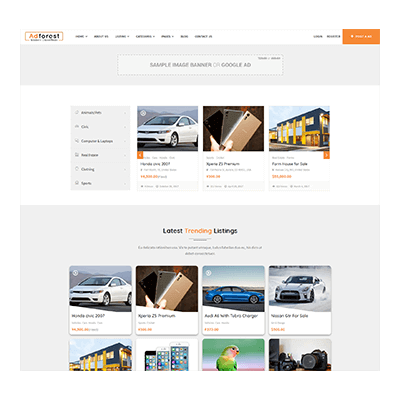Image resolution: width=400 pixels, height=400 pixels.
Task: Click the Real Estate category icon
Action: [77, 155]
